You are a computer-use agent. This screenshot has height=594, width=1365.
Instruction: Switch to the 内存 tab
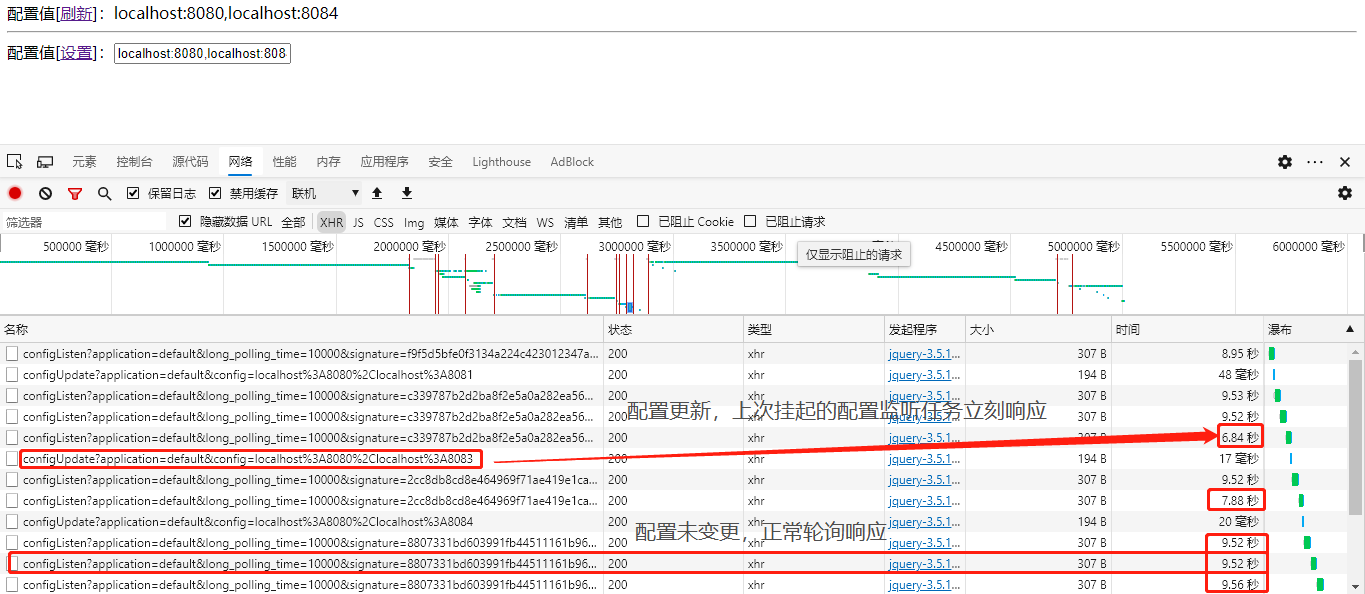[328, 161]
